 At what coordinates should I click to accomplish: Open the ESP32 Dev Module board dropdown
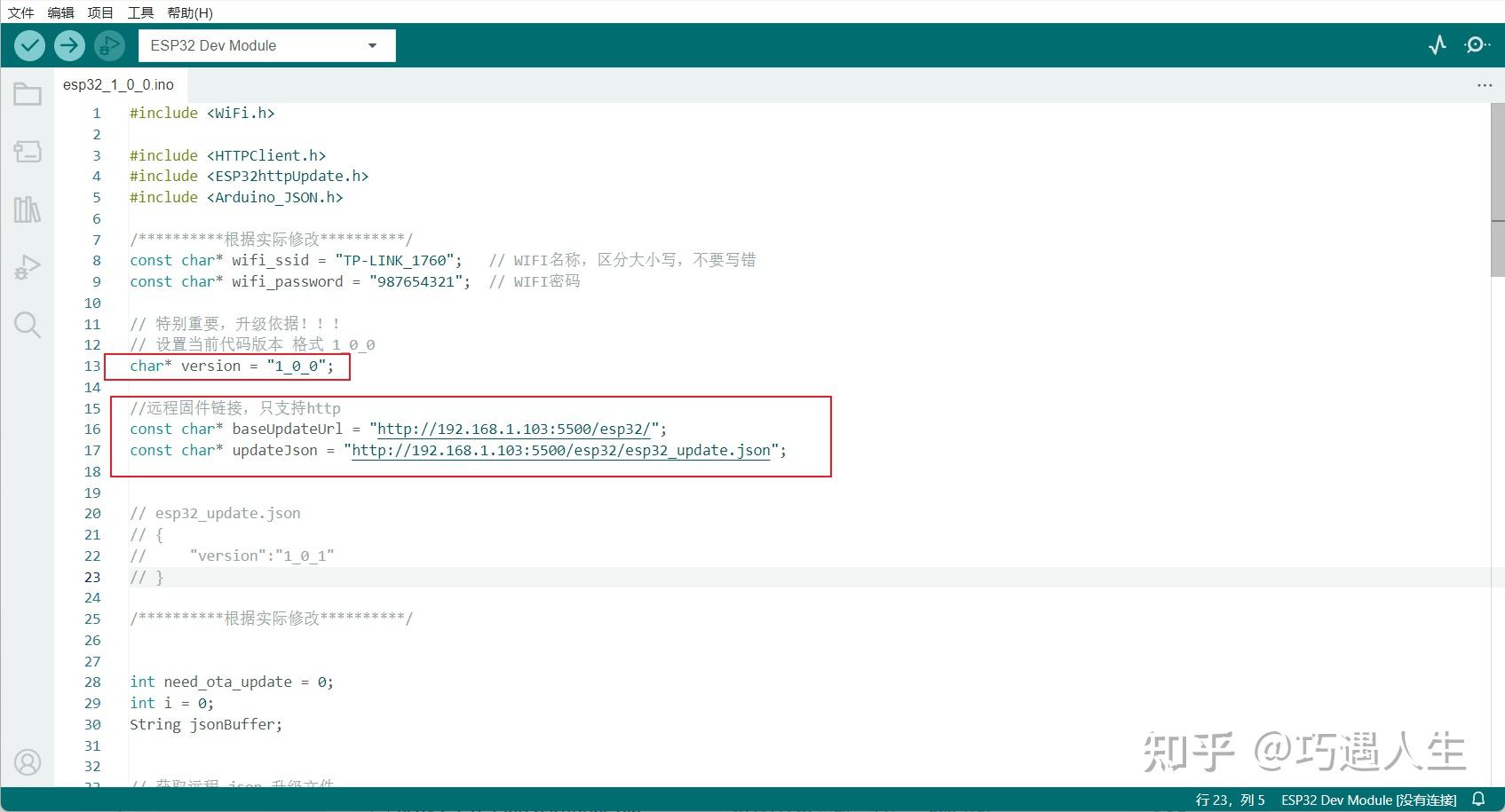[x=266, y=45]
